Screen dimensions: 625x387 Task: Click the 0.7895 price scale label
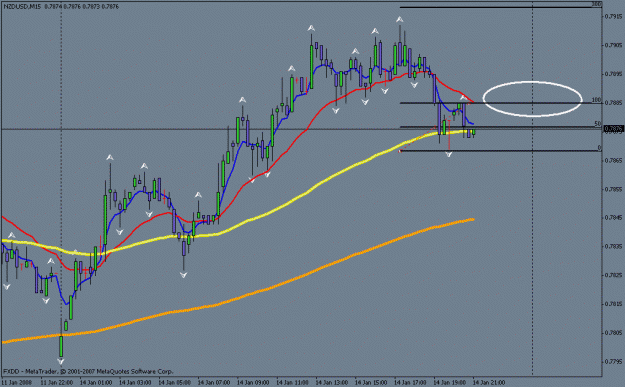point(613,74)
